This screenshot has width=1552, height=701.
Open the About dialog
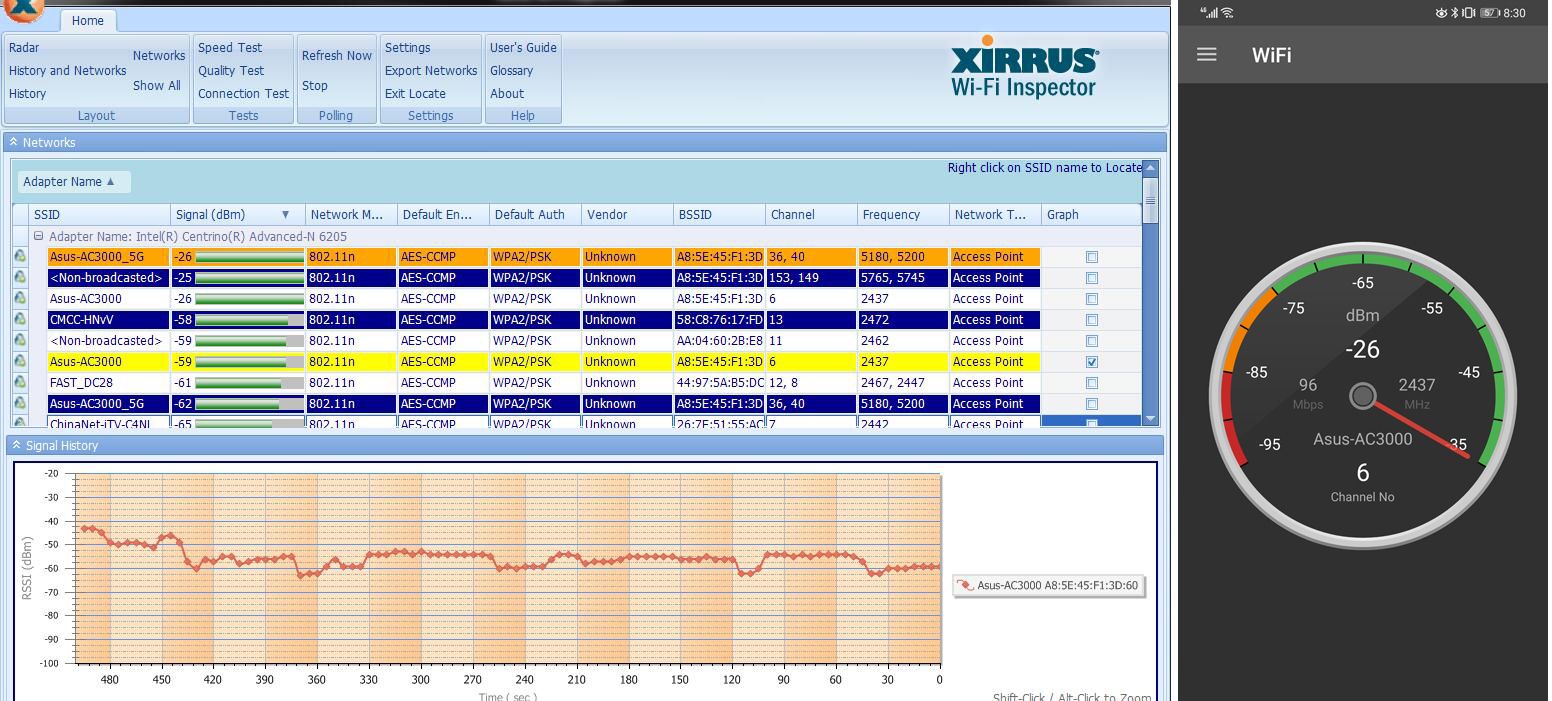[507, 94]
